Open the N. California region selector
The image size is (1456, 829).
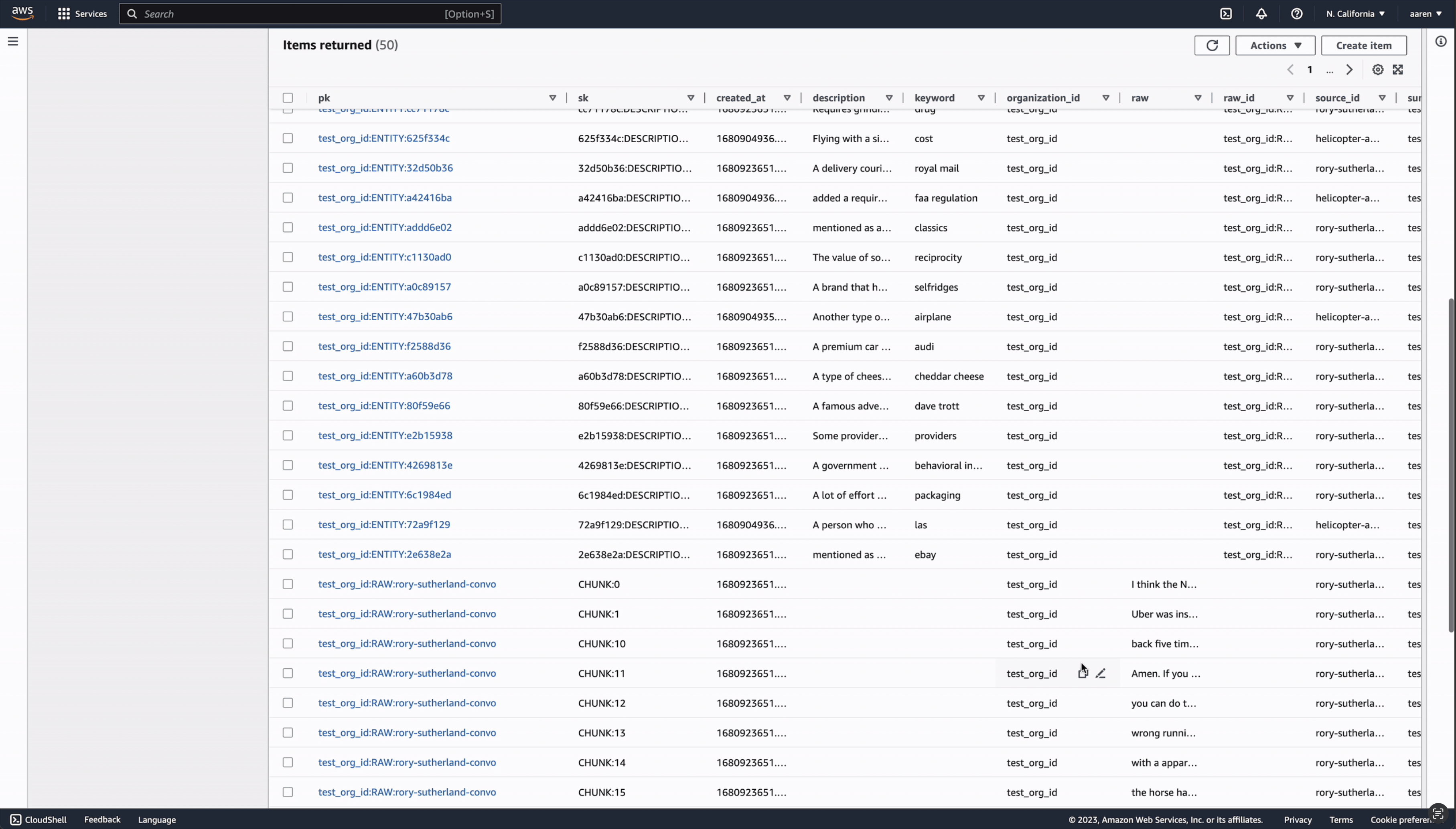click(1355, 14)
